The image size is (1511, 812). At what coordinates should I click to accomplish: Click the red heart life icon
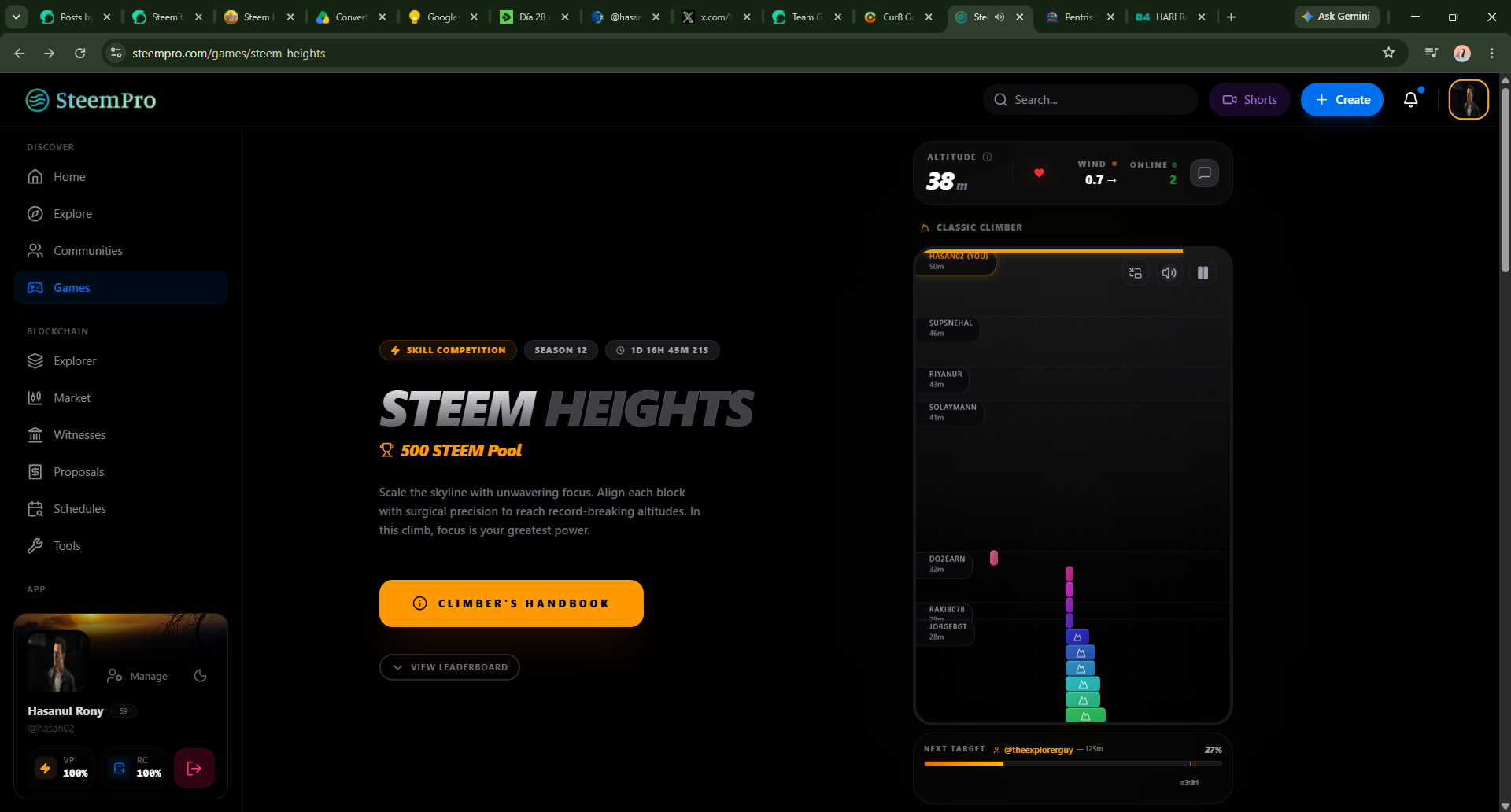click(1039, 173)
